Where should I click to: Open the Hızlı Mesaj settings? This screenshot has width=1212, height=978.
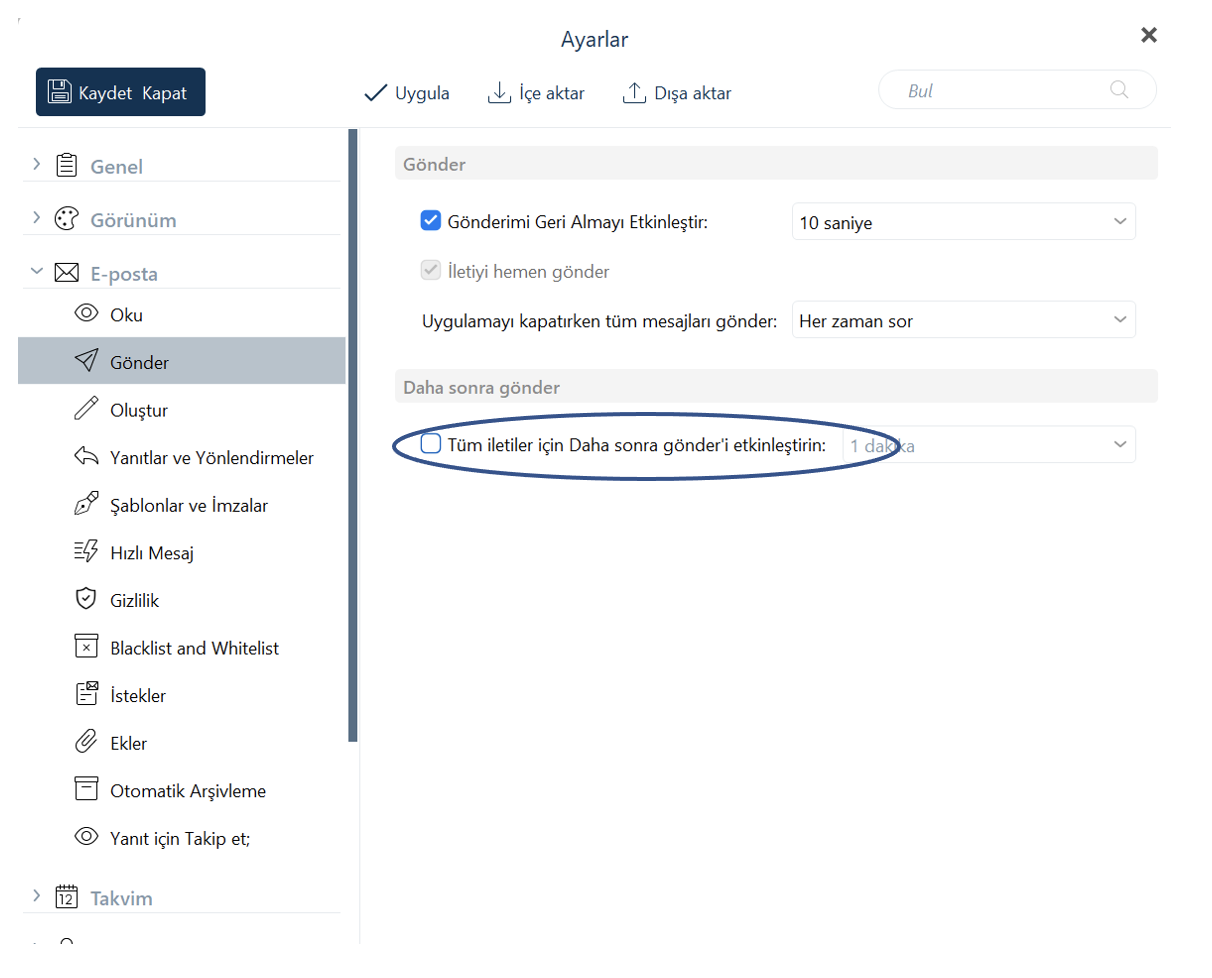tap(182, 552)
